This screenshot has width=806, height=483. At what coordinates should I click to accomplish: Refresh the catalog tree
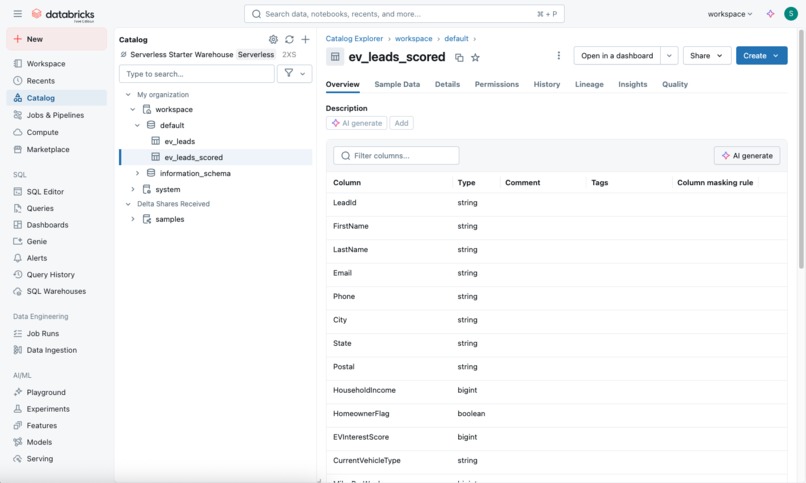point(289,40)
